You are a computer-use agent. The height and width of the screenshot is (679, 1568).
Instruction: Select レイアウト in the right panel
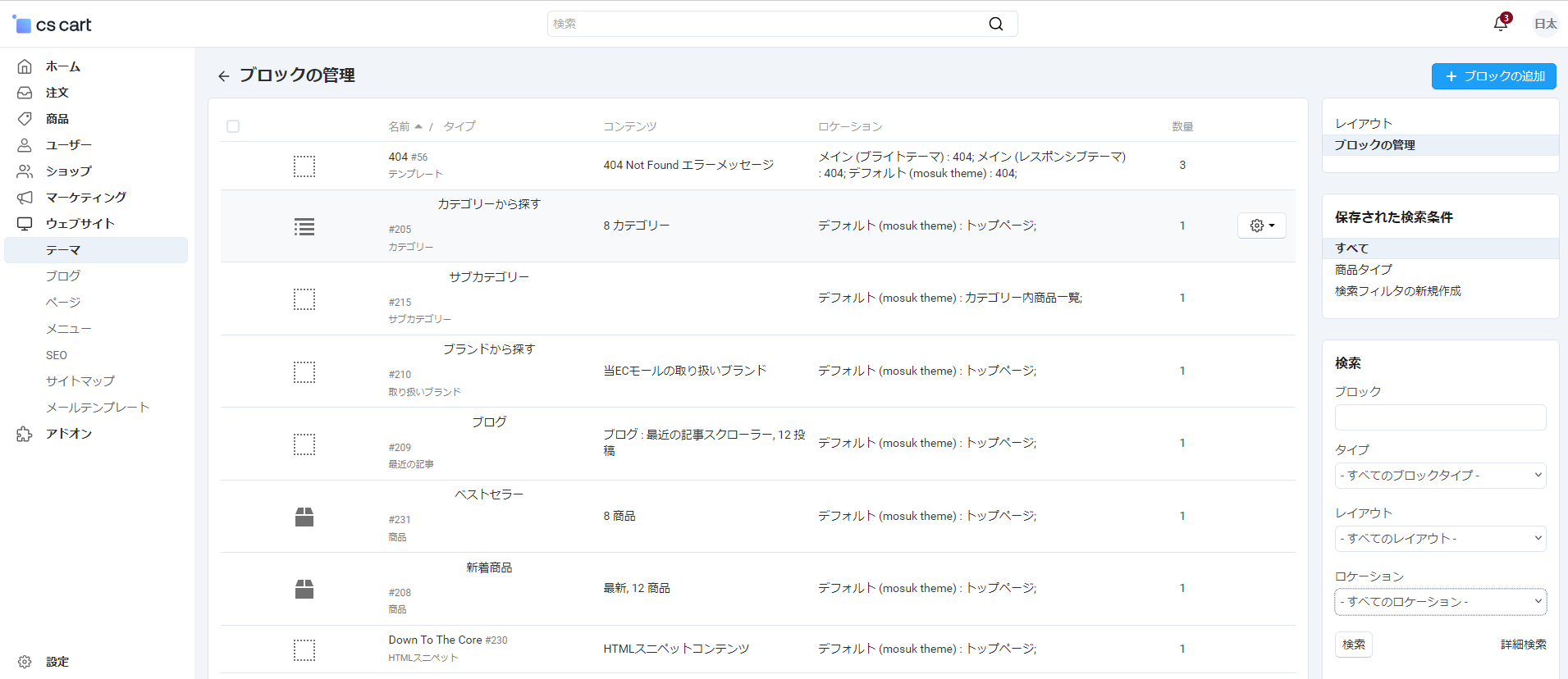coord(1363,124)
